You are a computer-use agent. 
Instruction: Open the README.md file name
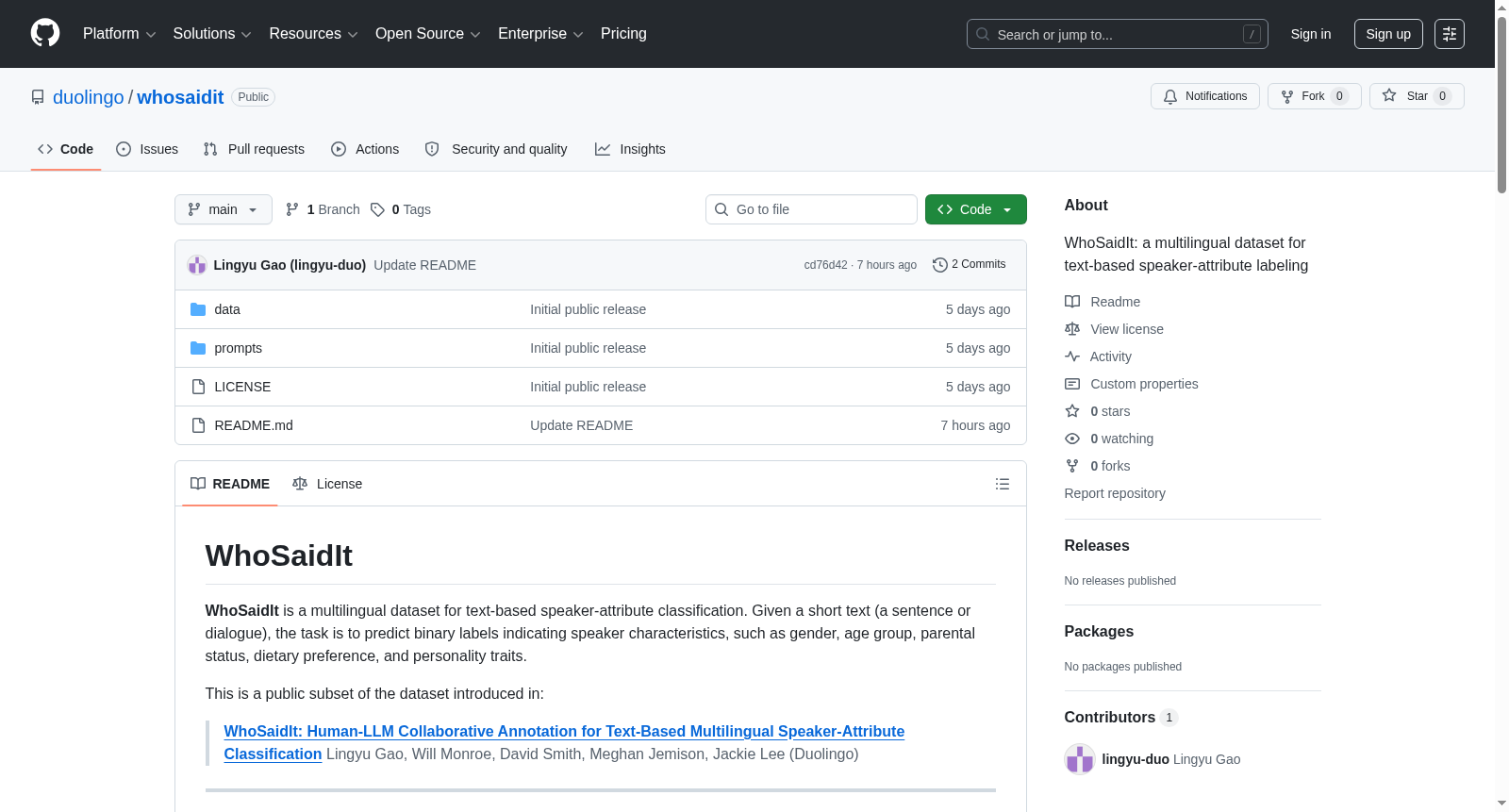[x=254, y=425]
